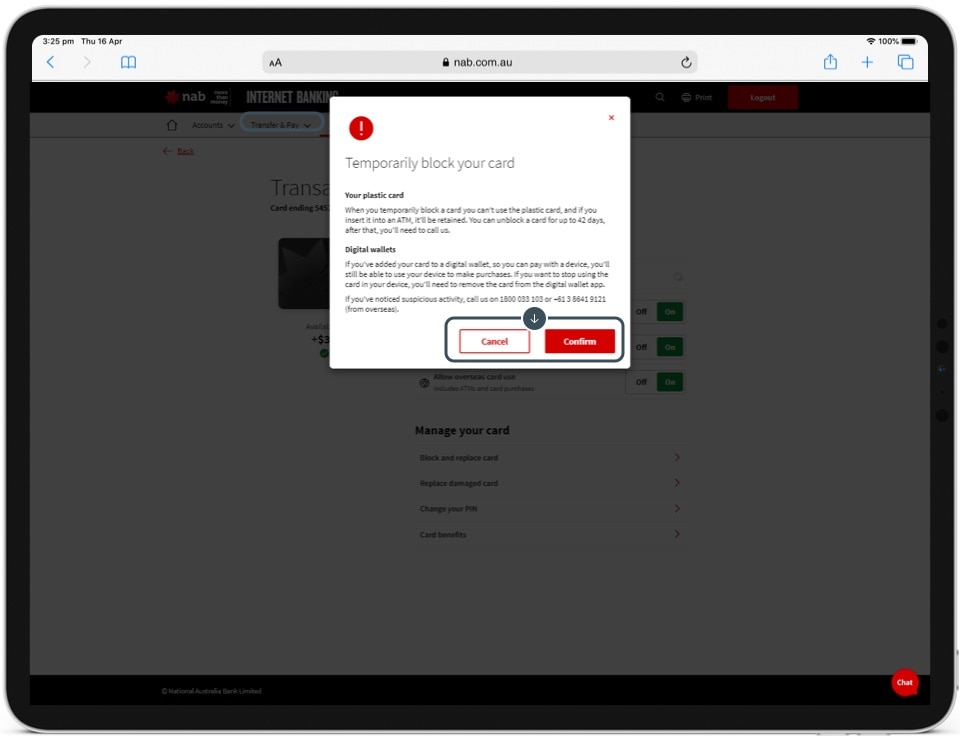Click the Cancel button in dialog
This screenshot has height=740, width=960.
[494, 341]
